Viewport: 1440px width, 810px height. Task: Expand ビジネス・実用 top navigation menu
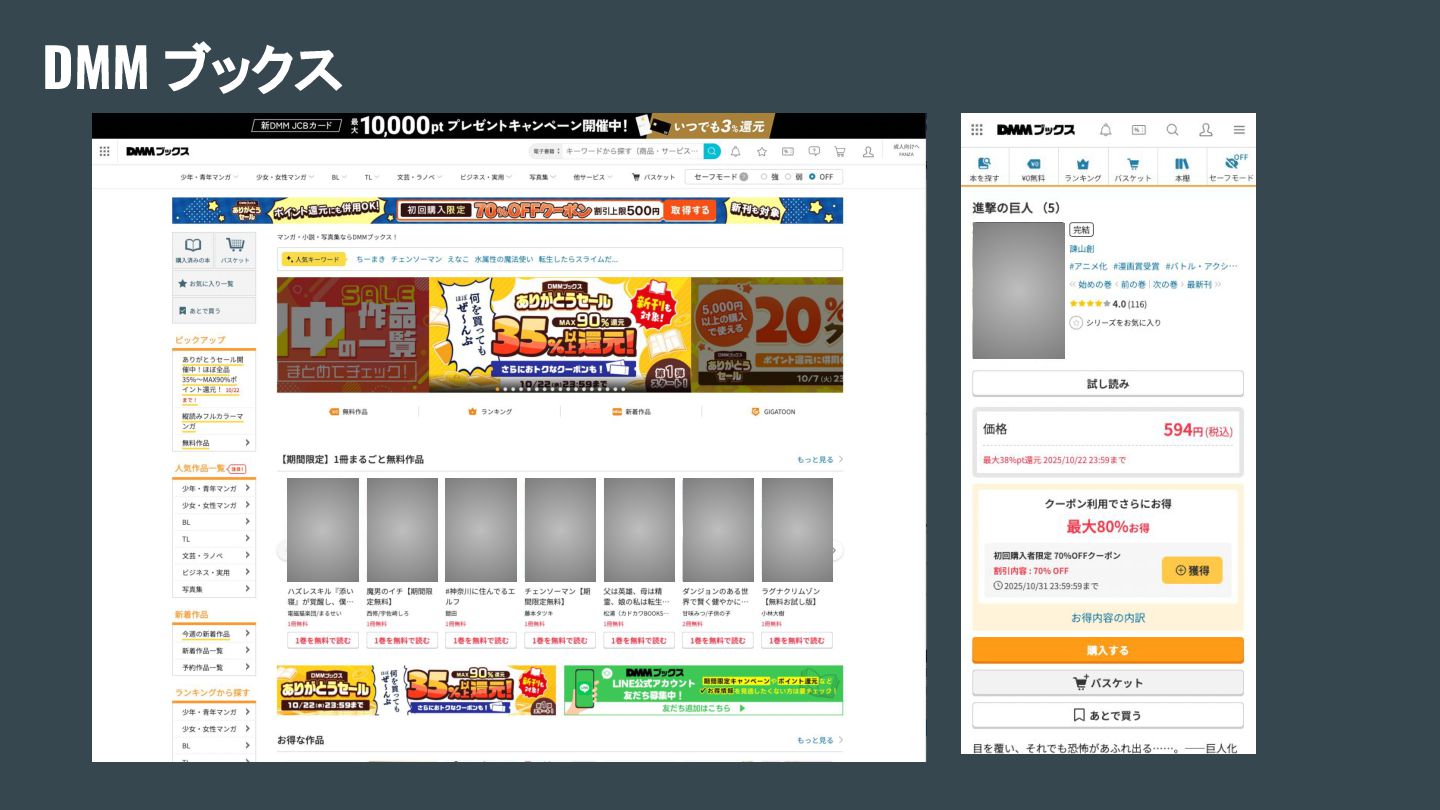pos(487,177)
